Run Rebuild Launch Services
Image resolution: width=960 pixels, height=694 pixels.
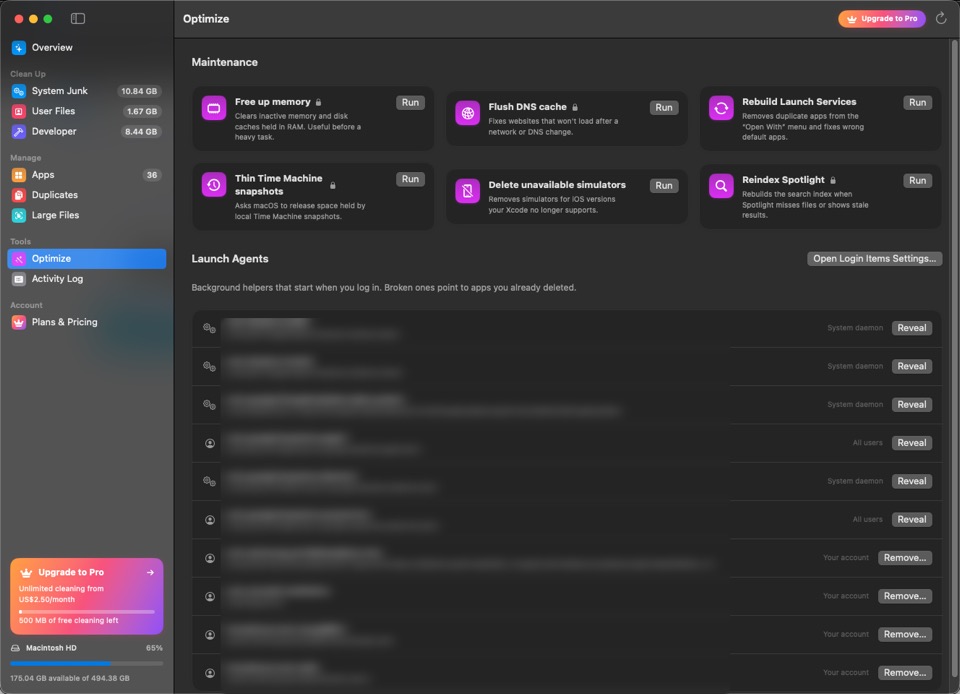pos(917,102)
